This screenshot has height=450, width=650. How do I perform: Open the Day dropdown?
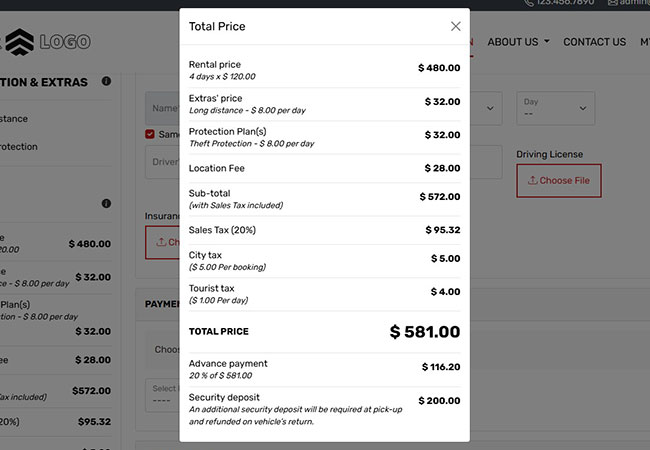pos(555,108)
